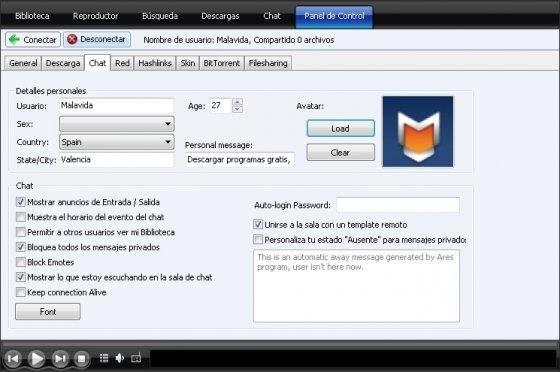Open the Red settings tab
Screen dimensions: 560x372
click(x=122, y=63)
